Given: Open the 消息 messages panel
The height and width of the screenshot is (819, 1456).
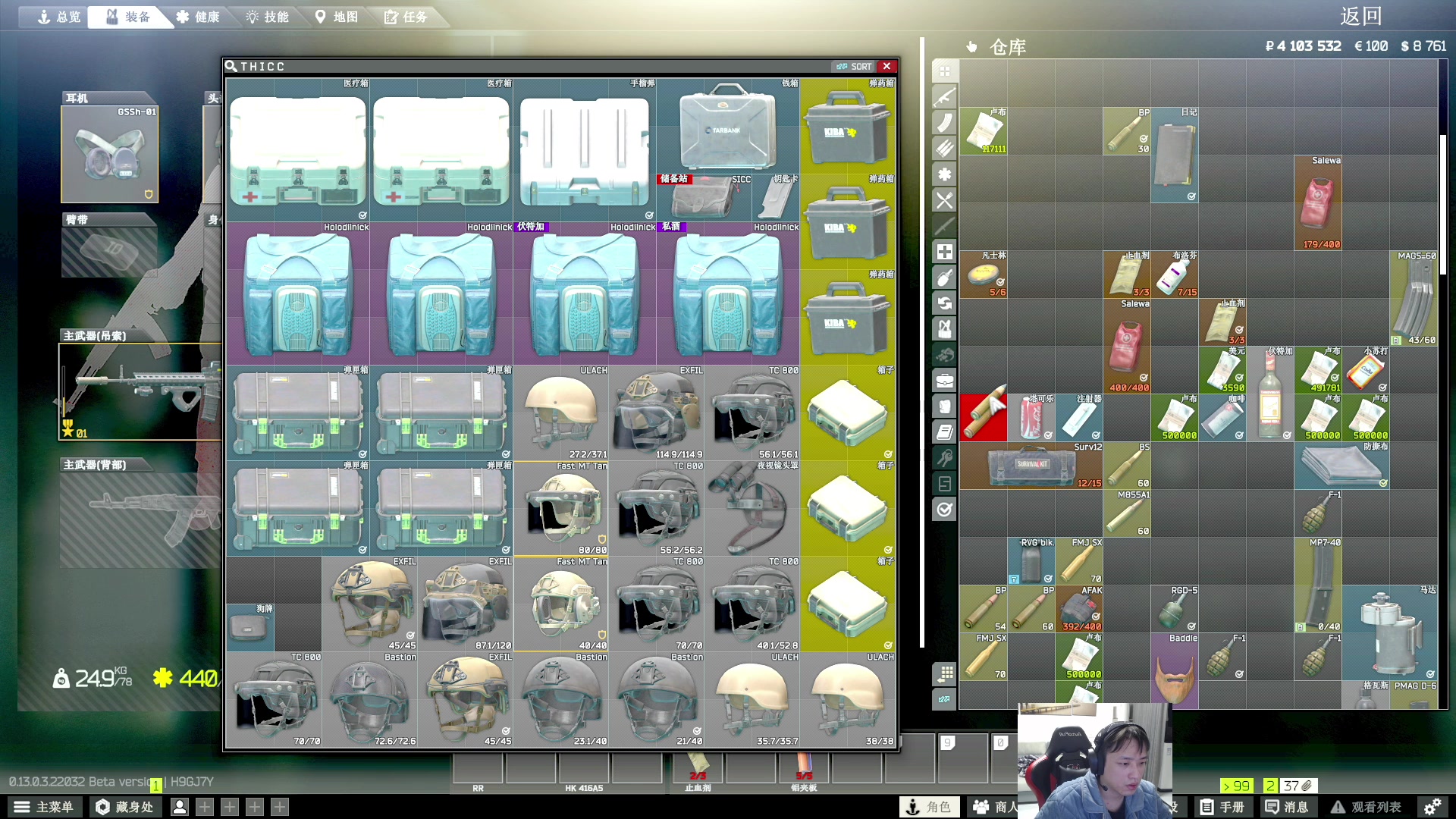Looking at the screenshot, I should tap(1287, 807).
